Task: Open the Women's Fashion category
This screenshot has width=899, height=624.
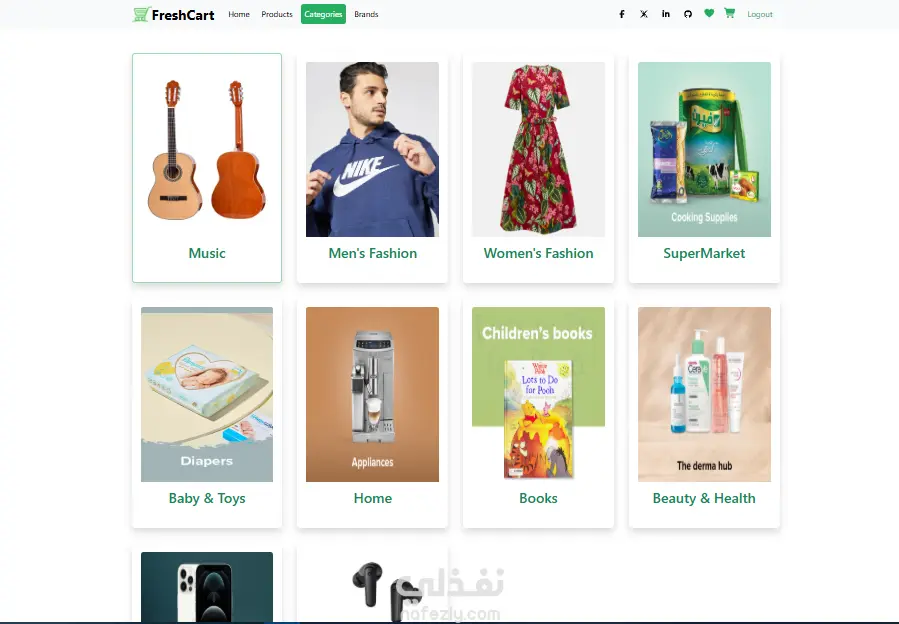Action: point(538,167)
